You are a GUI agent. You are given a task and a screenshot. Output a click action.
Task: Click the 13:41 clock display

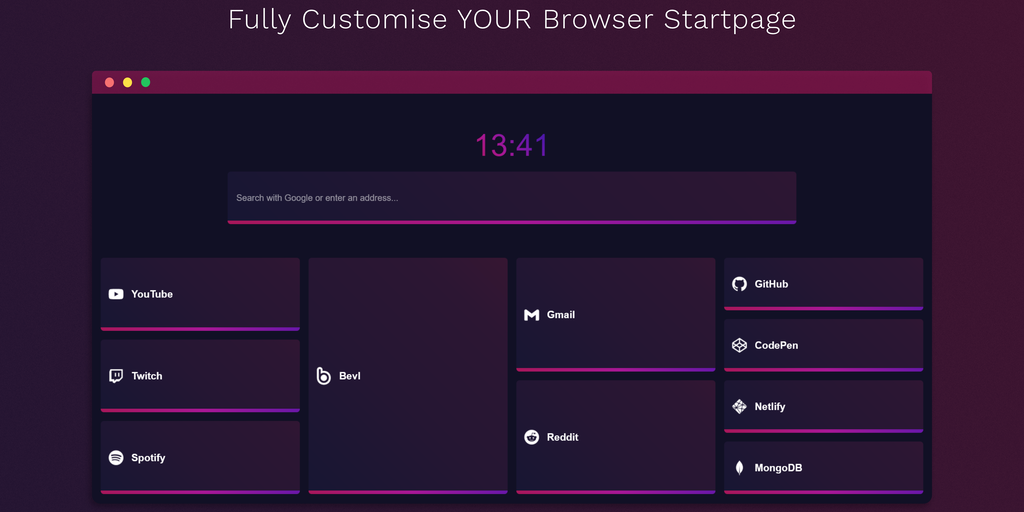coord(511,146)
